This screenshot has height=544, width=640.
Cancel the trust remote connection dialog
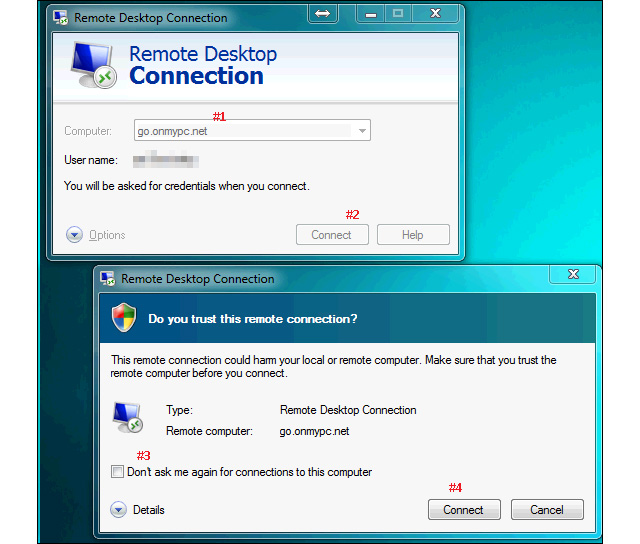pos(547,510)
